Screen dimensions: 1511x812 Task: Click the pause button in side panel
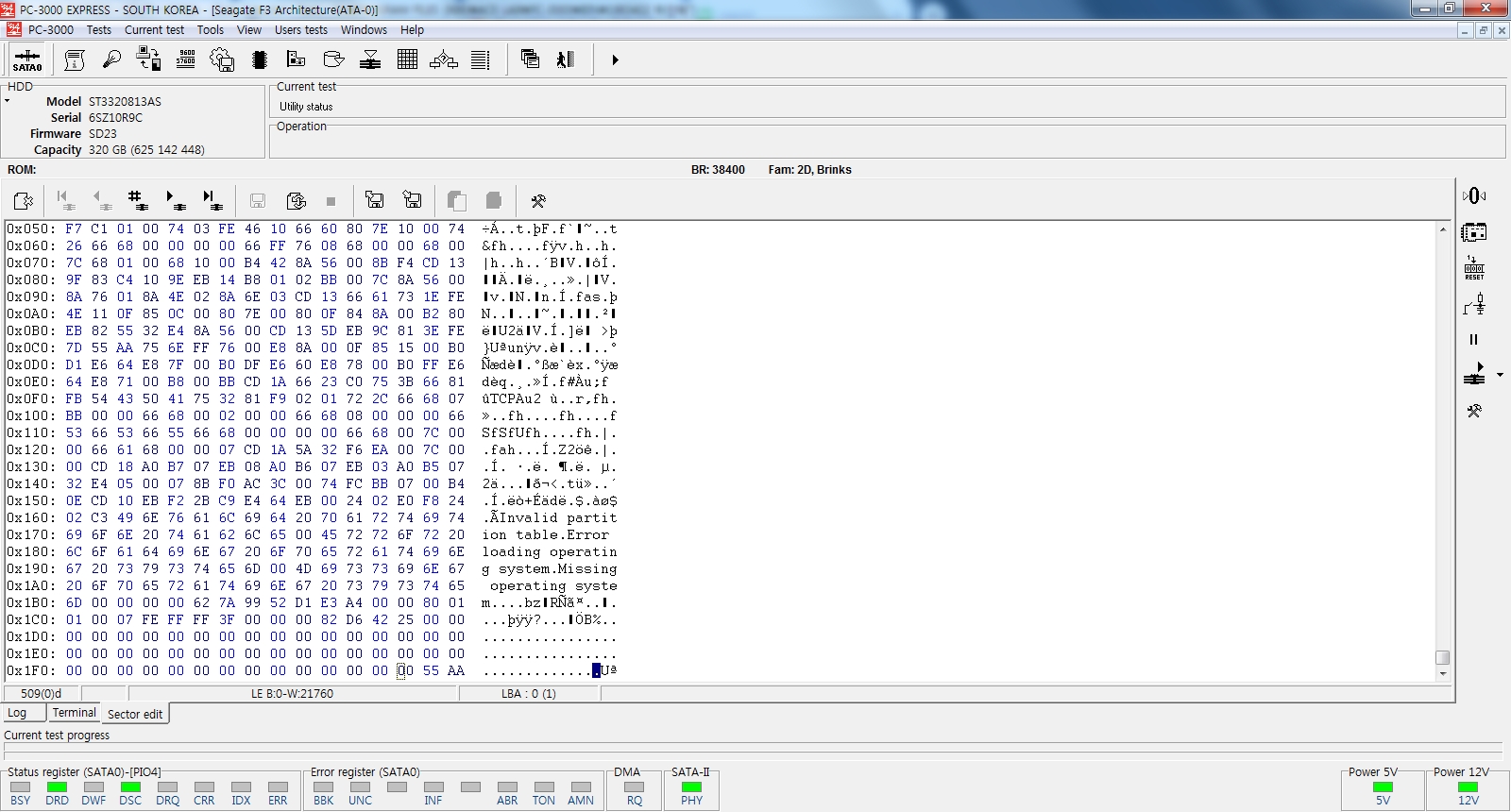1474,339
